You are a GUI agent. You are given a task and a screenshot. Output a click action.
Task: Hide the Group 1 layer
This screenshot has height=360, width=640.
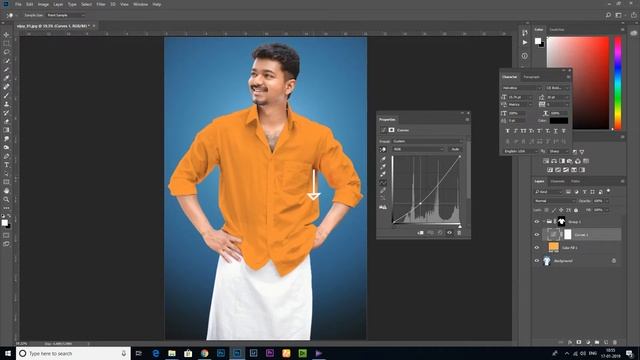tap(537, 222)
